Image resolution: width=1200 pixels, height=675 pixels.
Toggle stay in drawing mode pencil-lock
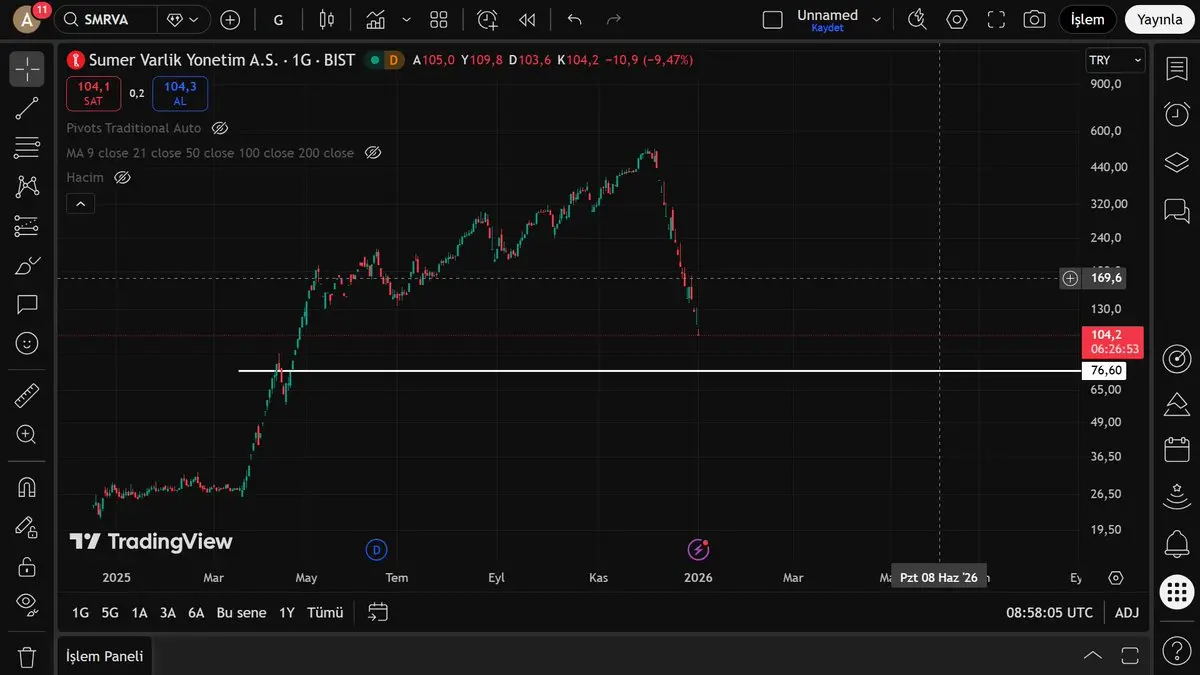pos(27,527)
